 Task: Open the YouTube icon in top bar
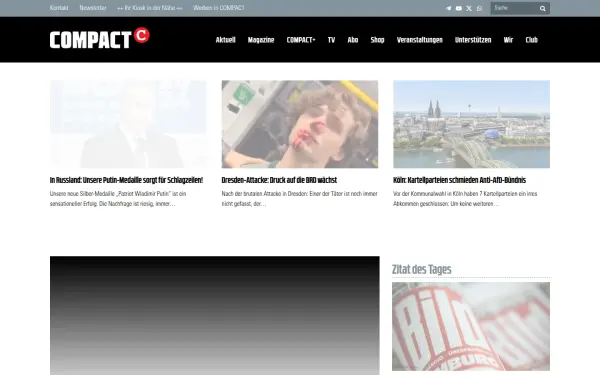(x=459, y=8)
